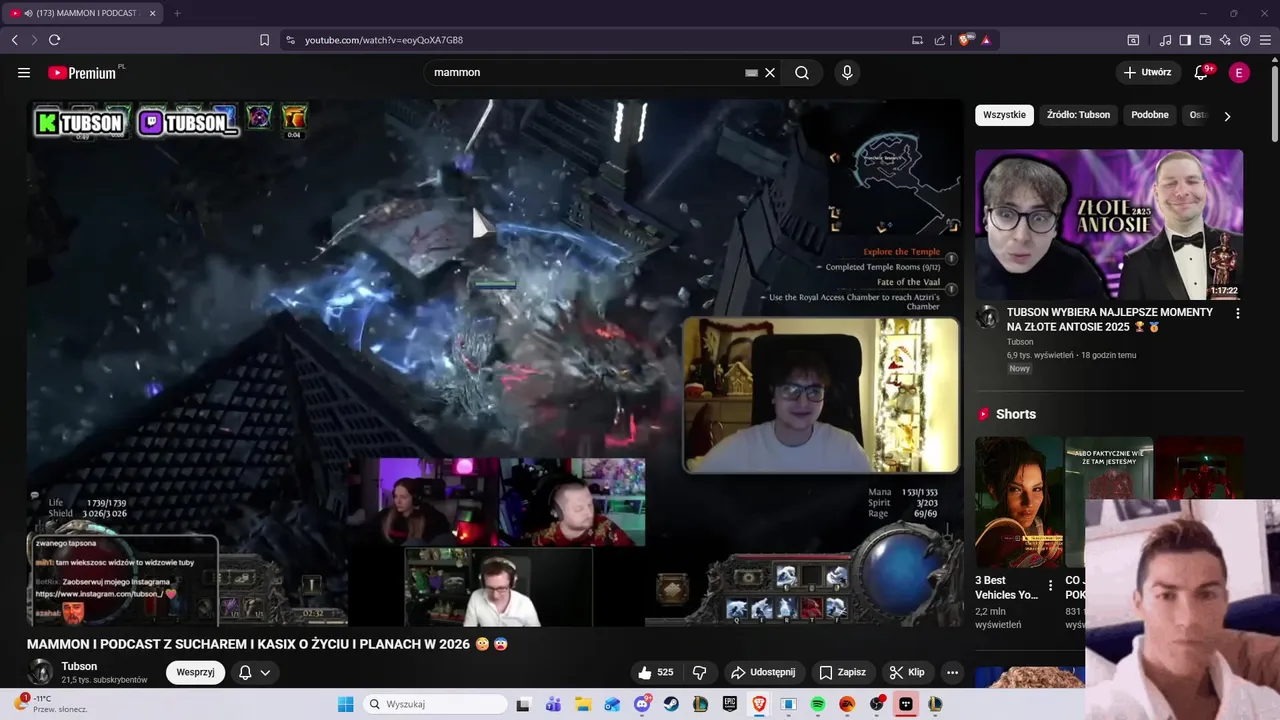Screen dimensions: 1280x720
Task: Open Brave wallet toolbar icon
Action: pyautogui.click(x=1205, y=40)
